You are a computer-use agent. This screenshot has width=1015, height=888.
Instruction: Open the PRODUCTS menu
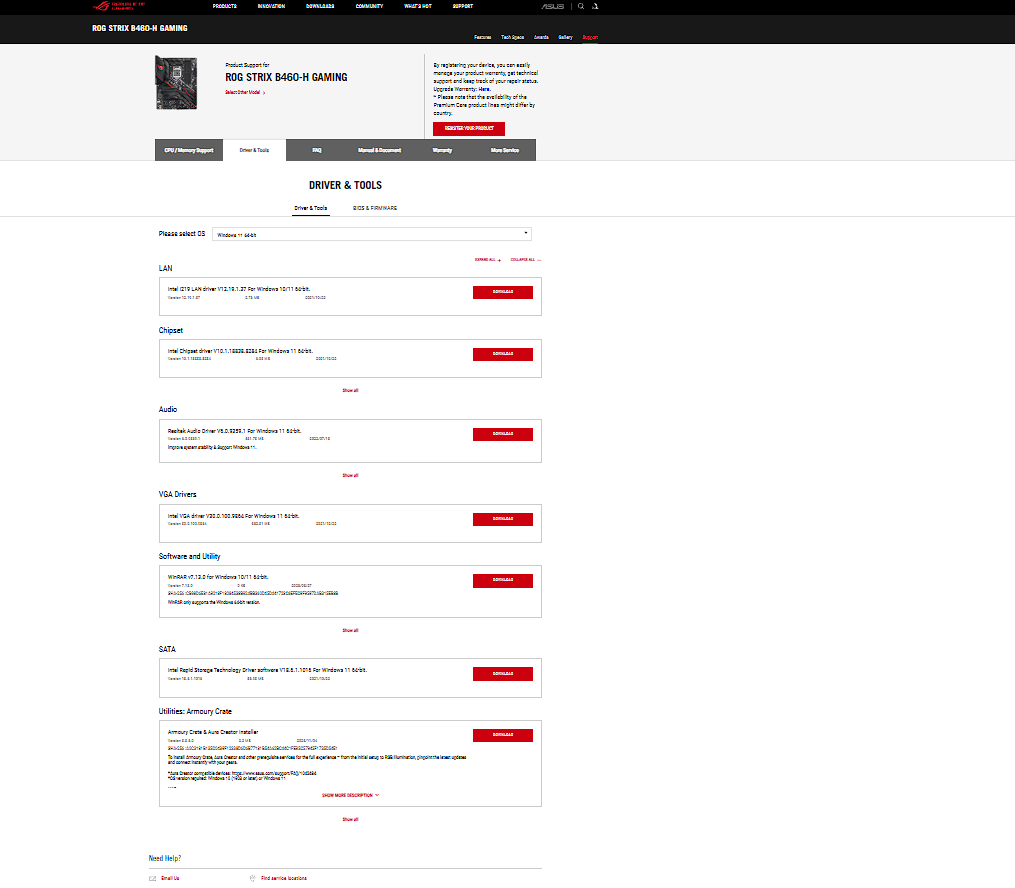click(x=225, y=6)
